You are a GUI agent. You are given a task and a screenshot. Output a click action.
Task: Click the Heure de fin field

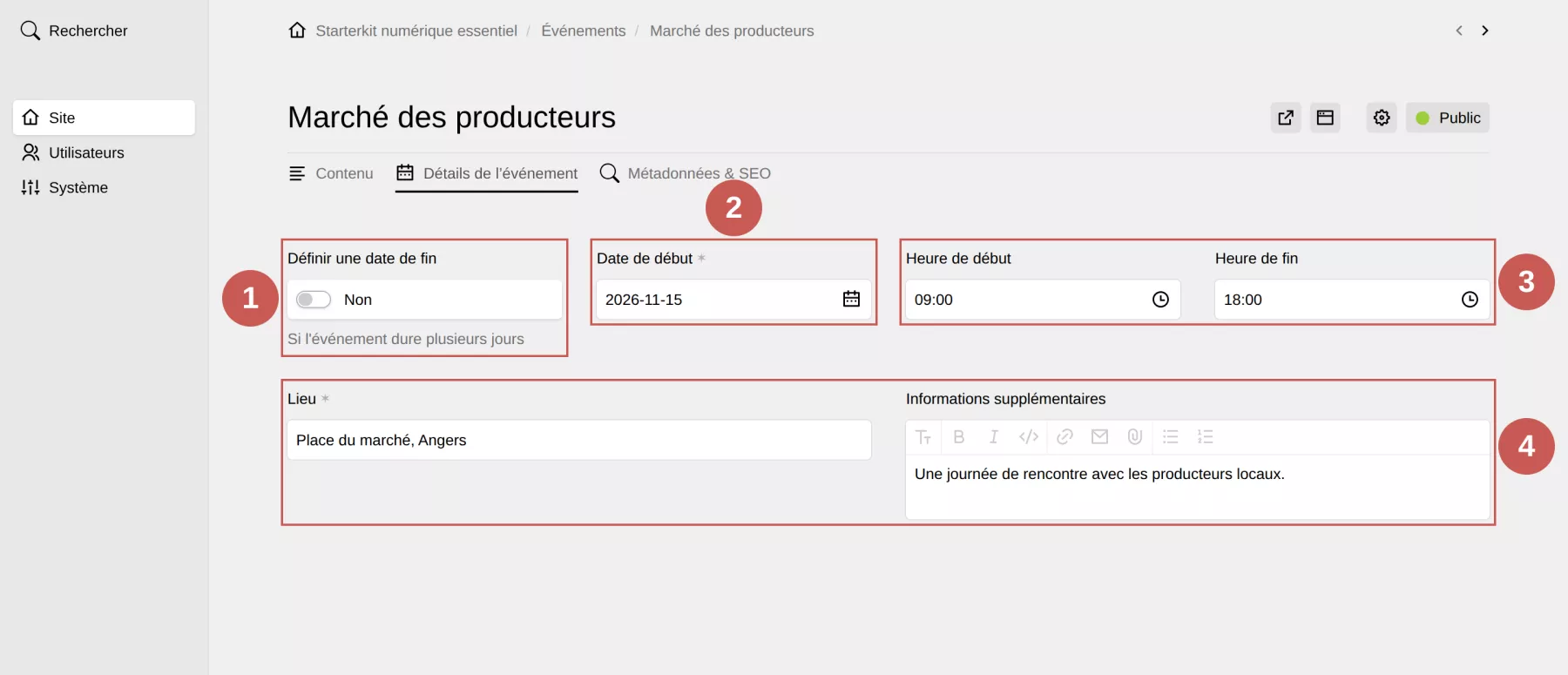click(x=1352, y=300)
